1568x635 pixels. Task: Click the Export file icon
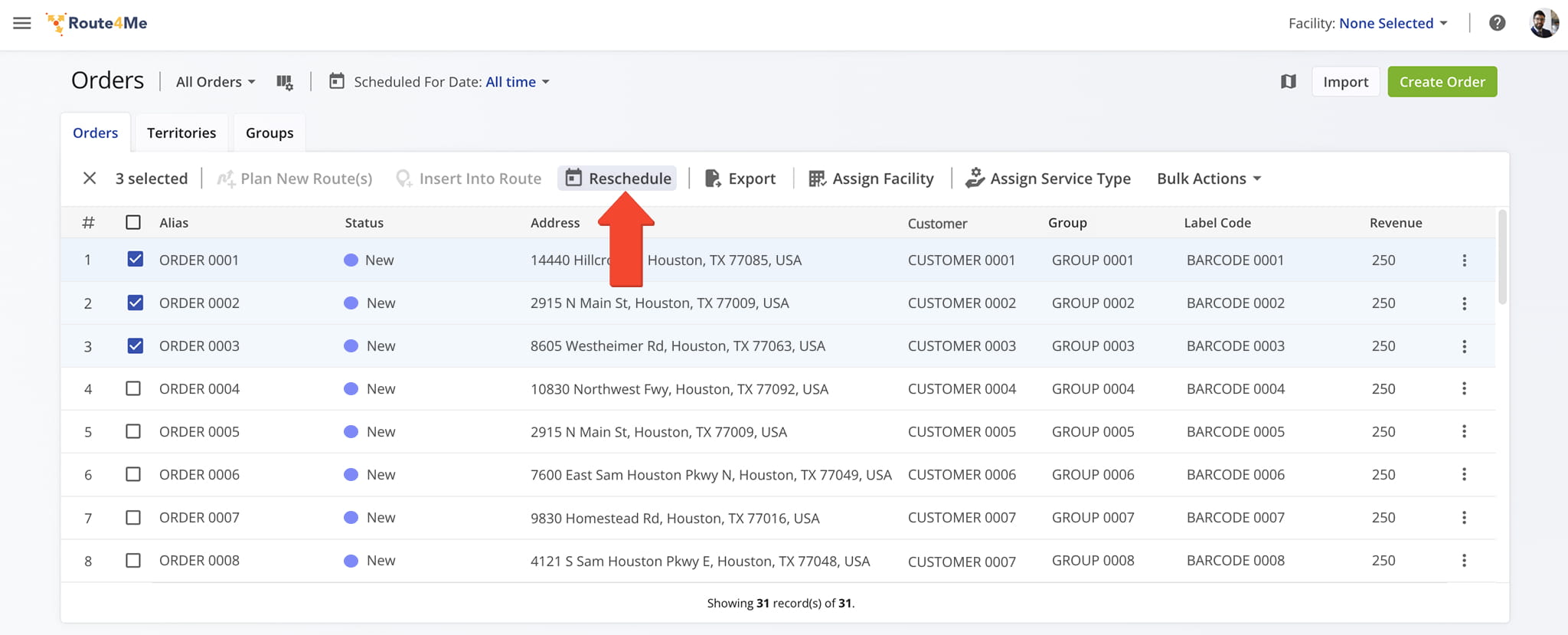[712, 178]
